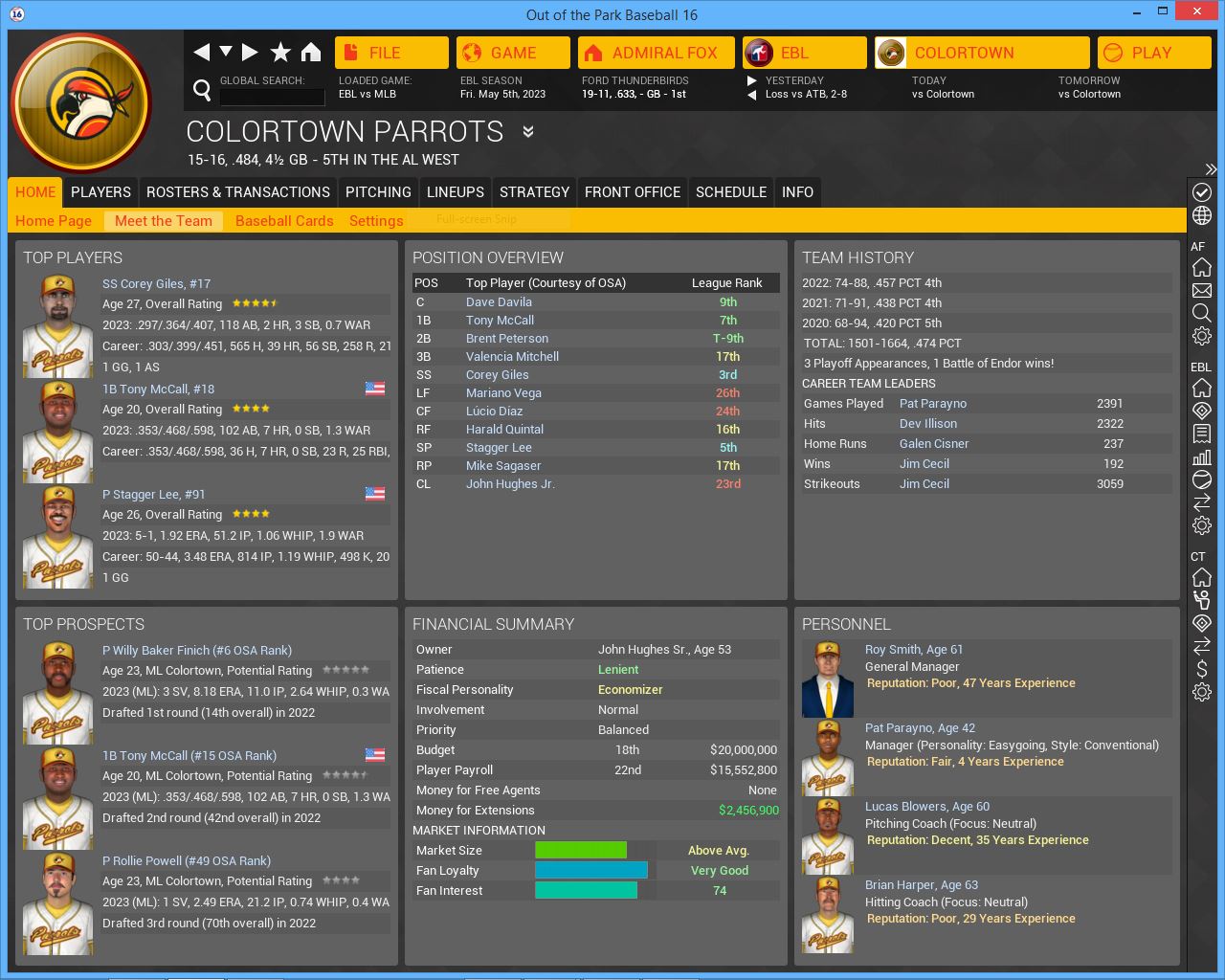This screenshot has height=980, width=1225.
Task: Click the green Market Size bar
Action: pyautogui.click(x=581, y=851)
